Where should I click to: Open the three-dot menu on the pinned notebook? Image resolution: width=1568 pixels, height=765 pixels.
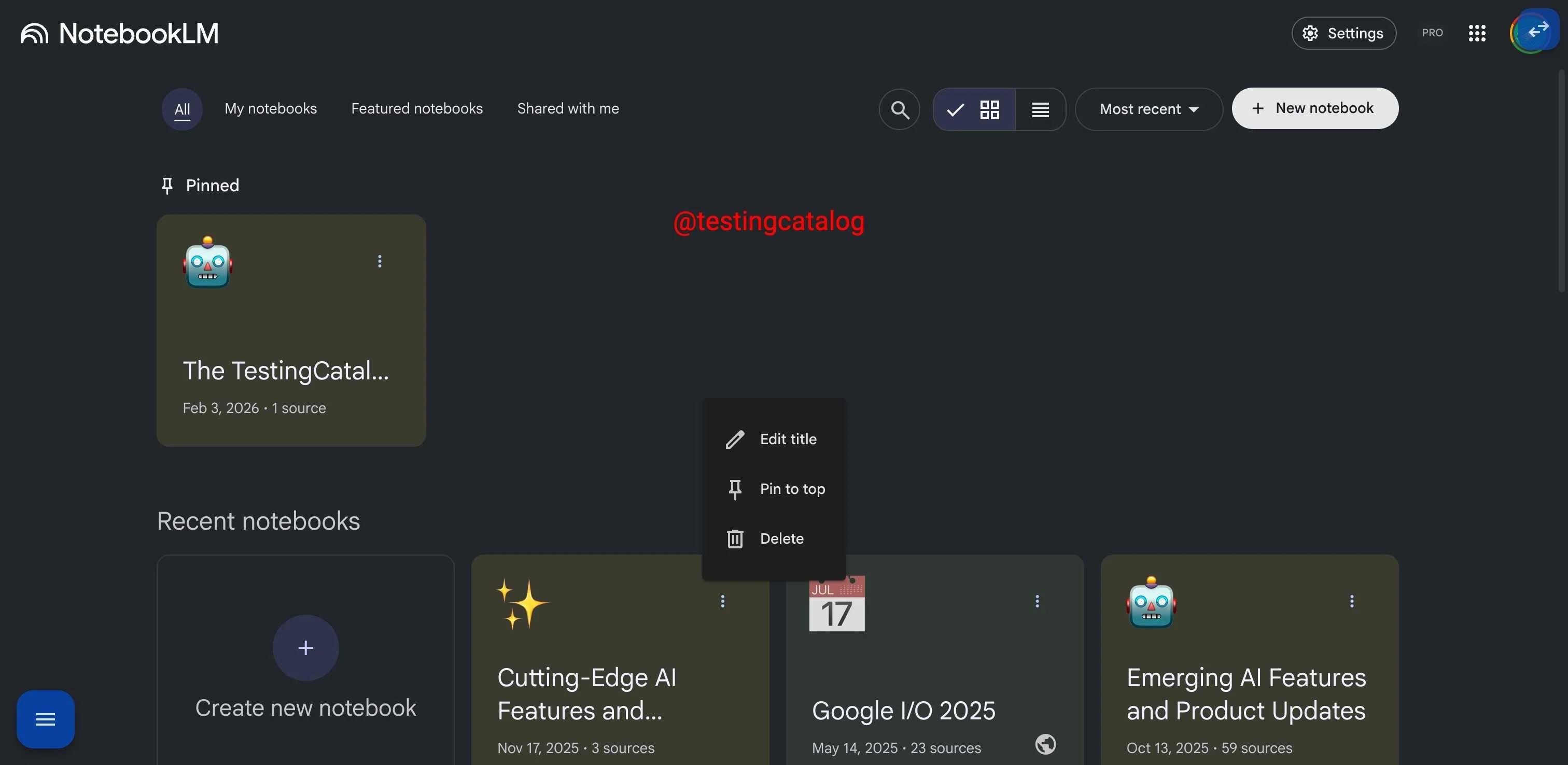(379, 261)
